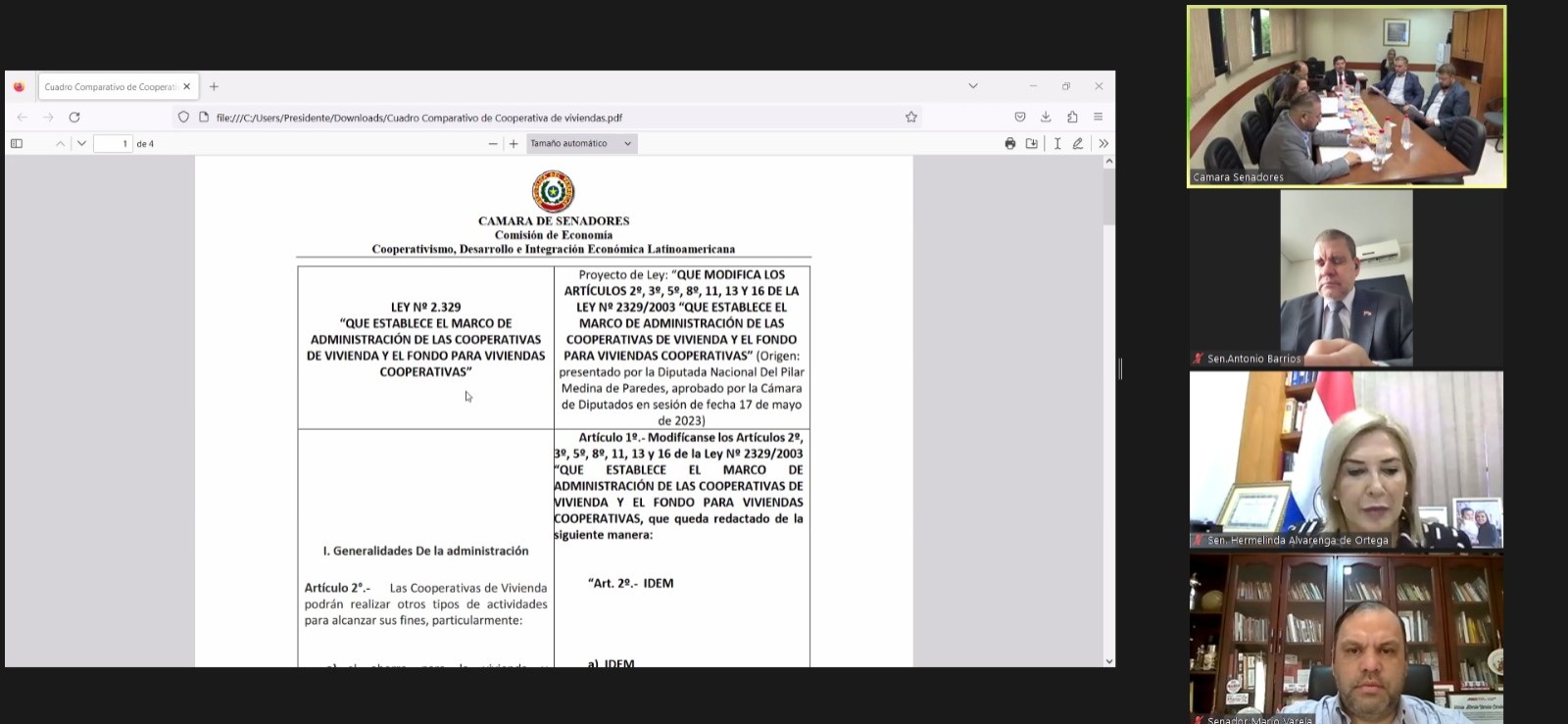This screenshot has width=1568, height=724.
Task: Activate the PDF draw tool
Action: point(1078,144)
